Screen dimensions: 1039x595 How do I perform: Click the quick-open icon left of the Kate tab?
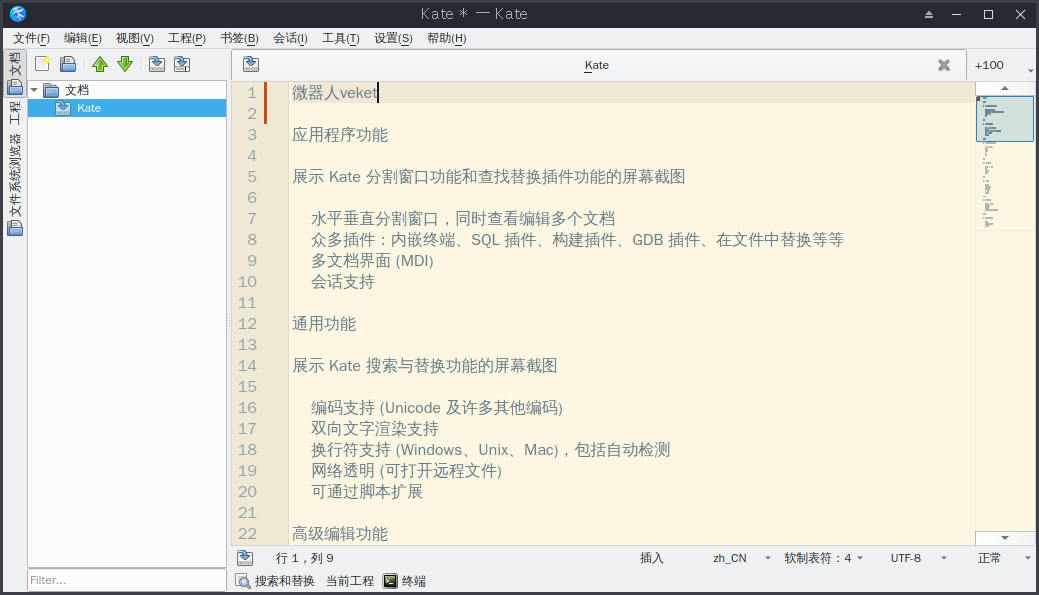250,64
